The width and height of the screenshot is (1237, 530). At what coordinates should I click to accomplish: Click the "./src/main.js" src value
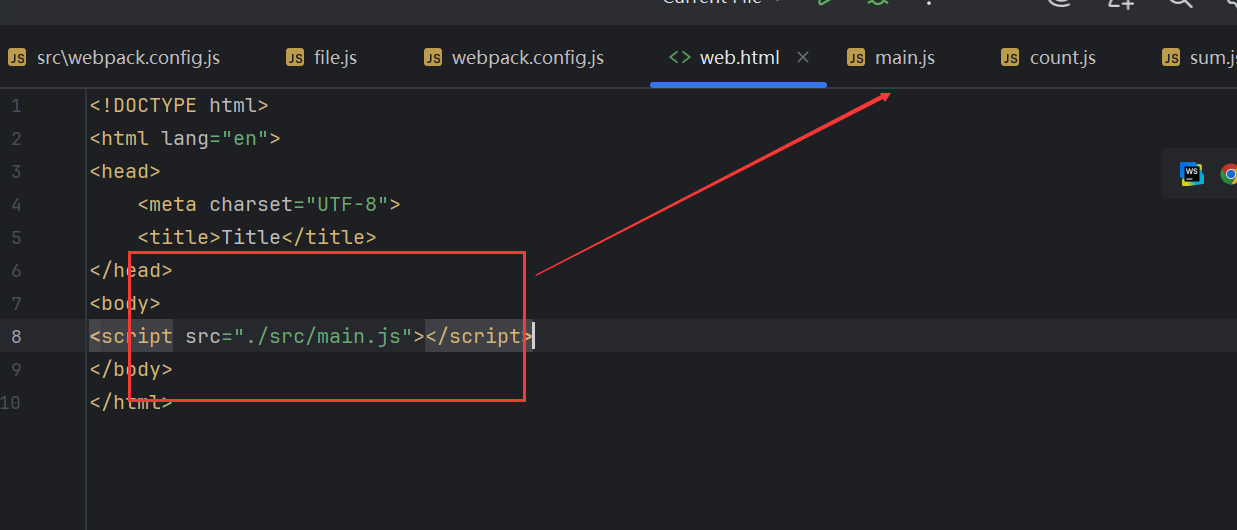tap(323, 336)
